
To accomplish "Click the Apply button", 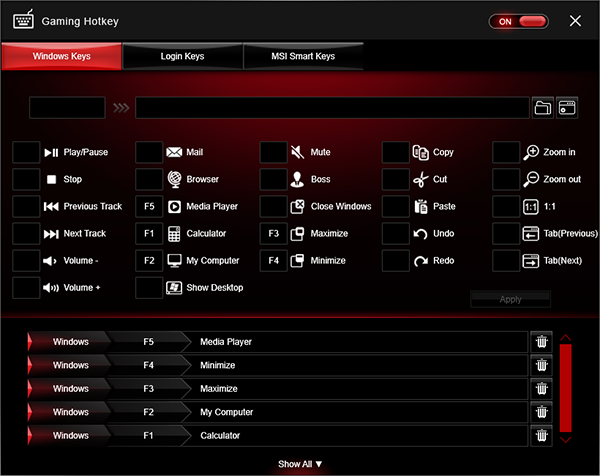I will point(510,299).
